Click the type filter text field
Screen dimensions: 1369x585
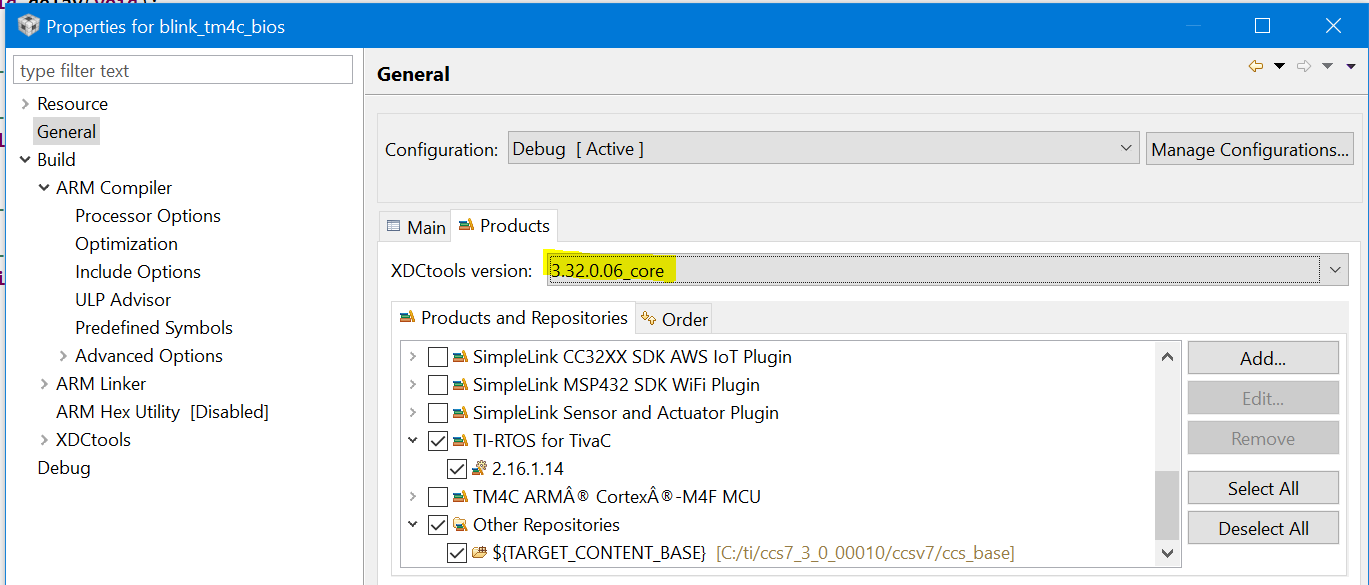tap(184, 71)
